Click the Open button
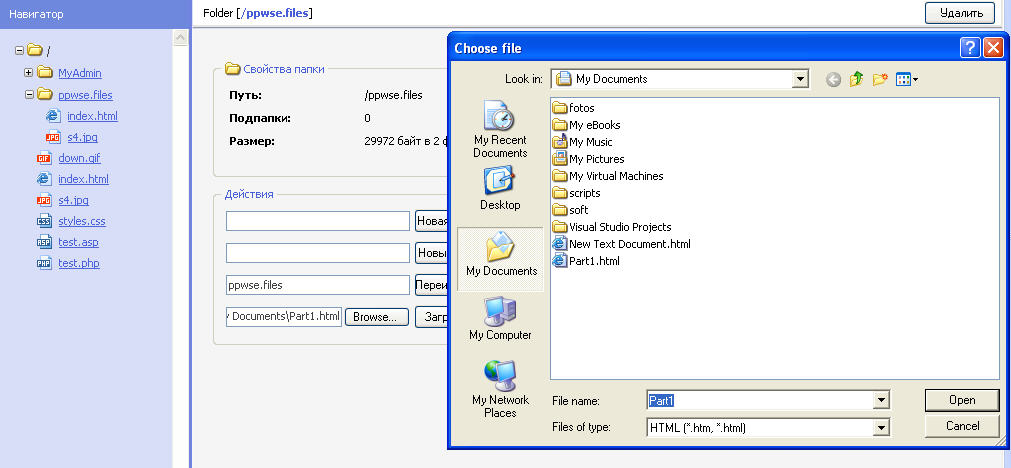1011x468 pixels. pos(961,400)
